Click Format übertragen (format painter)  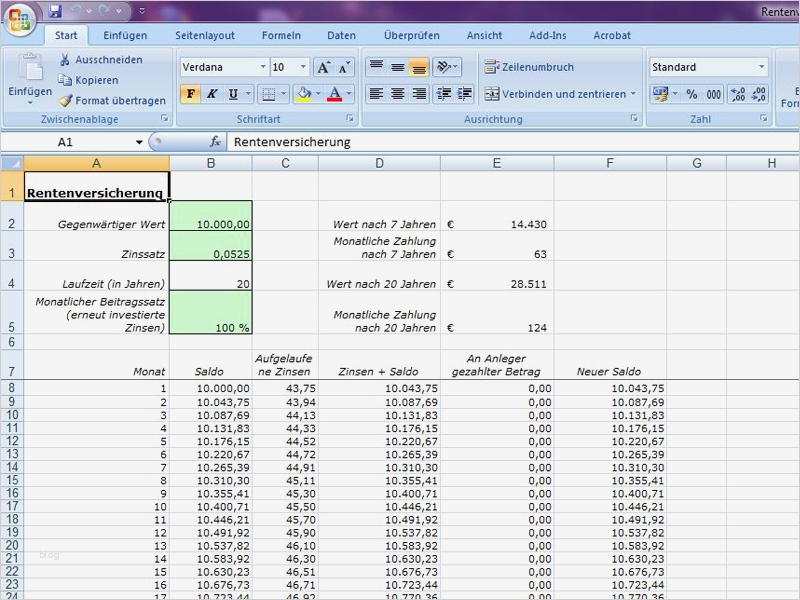[x=111, y=101]
